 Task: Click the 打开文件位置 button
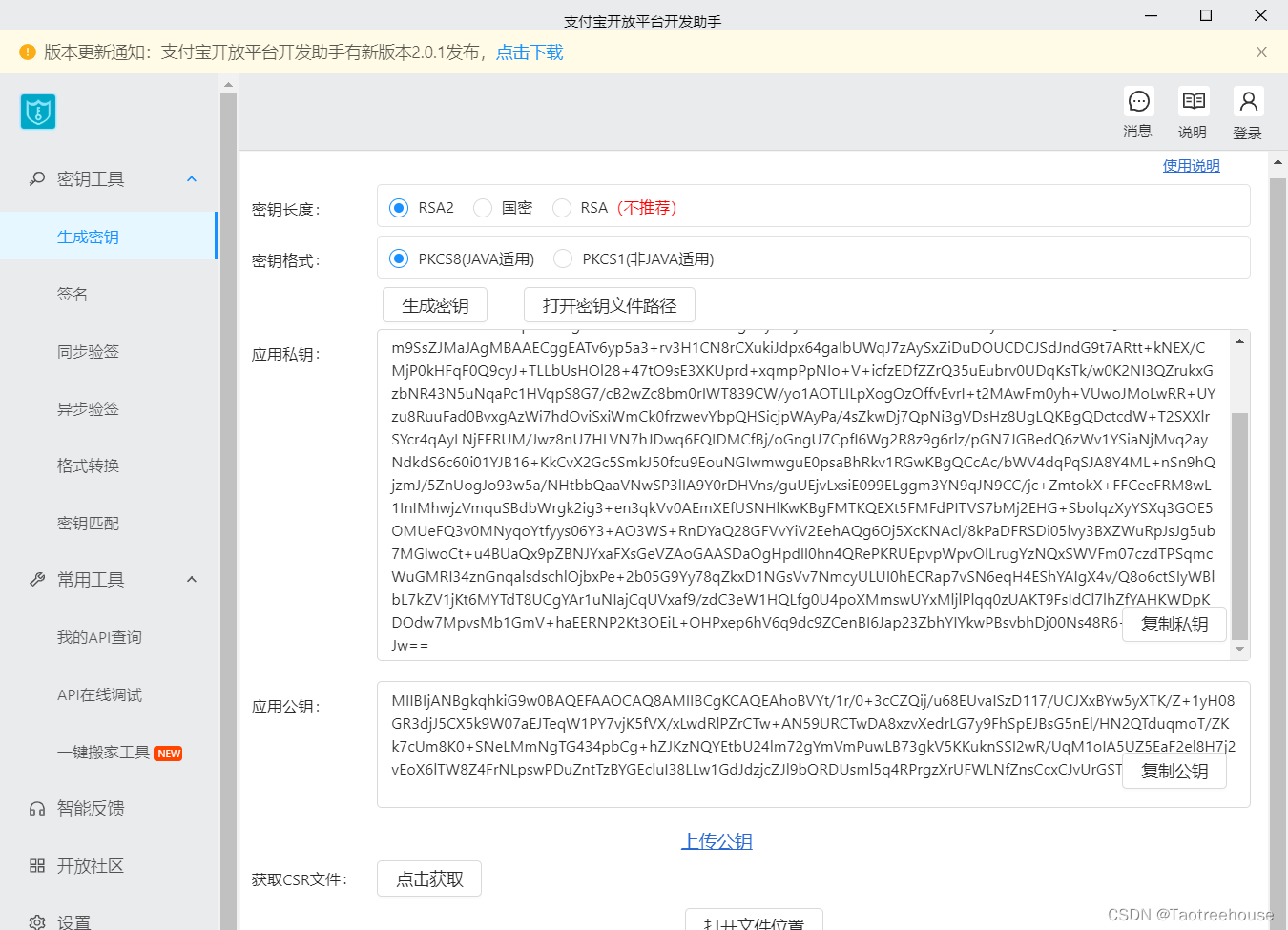pos(754,920)
